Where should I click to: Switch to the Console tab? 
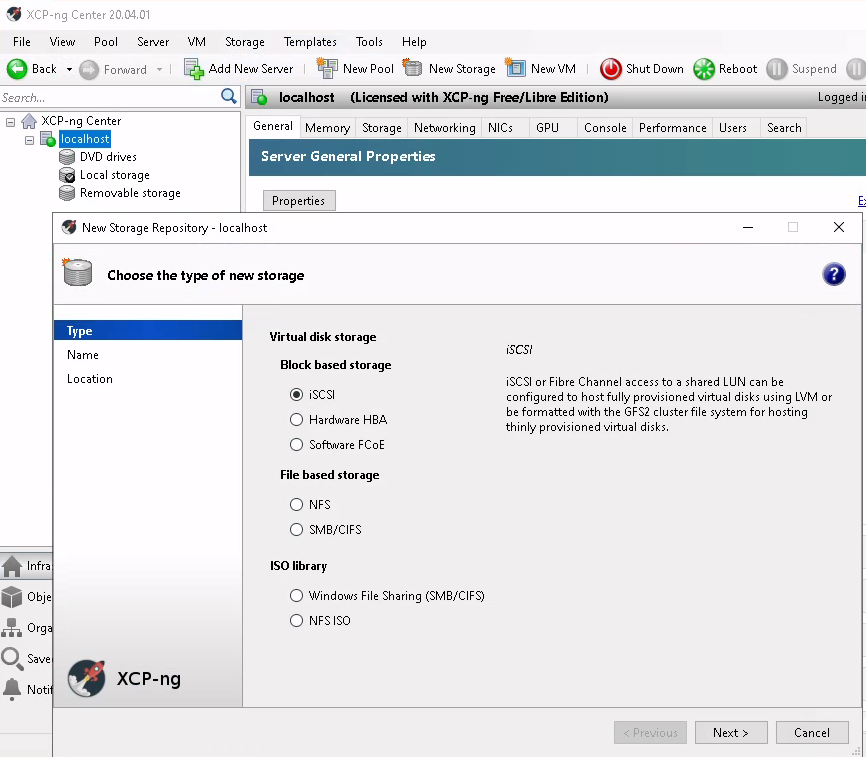coord(605,128)
